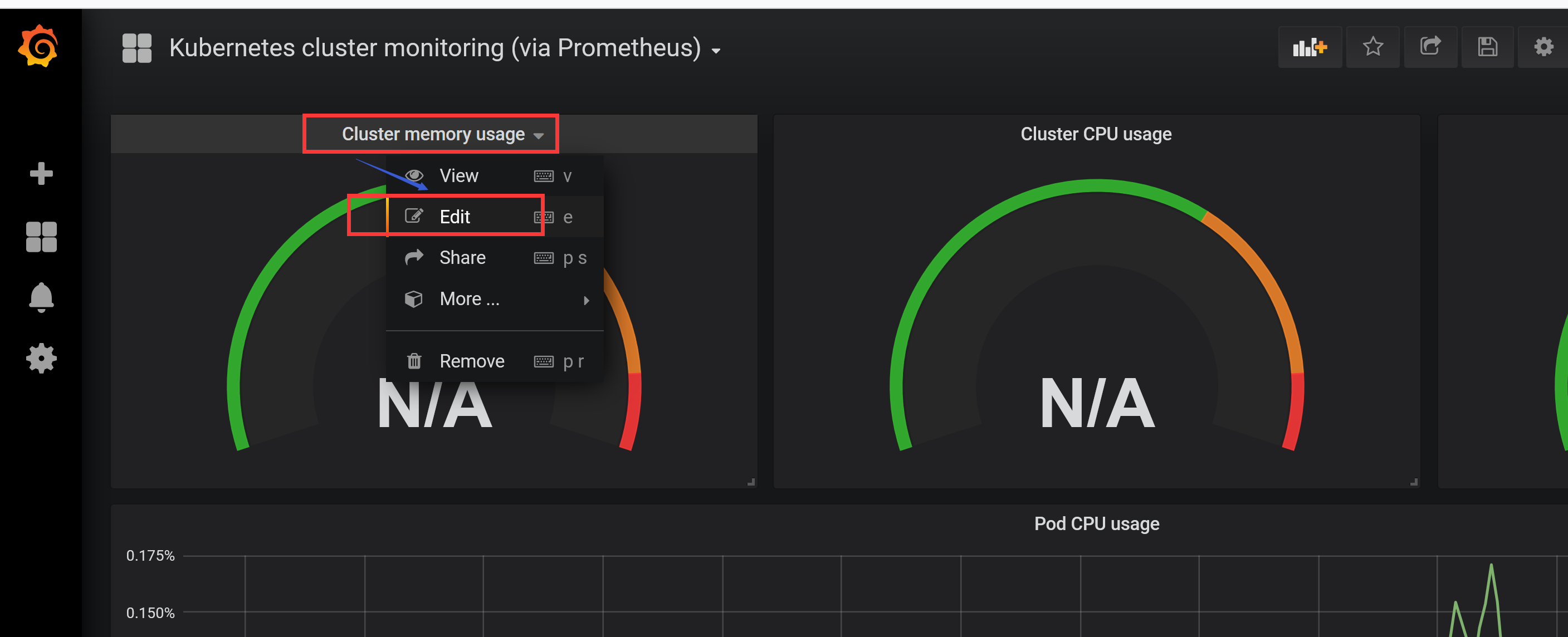Select View from the panel menu
1568x637 pixels.
tap(458, 176)
